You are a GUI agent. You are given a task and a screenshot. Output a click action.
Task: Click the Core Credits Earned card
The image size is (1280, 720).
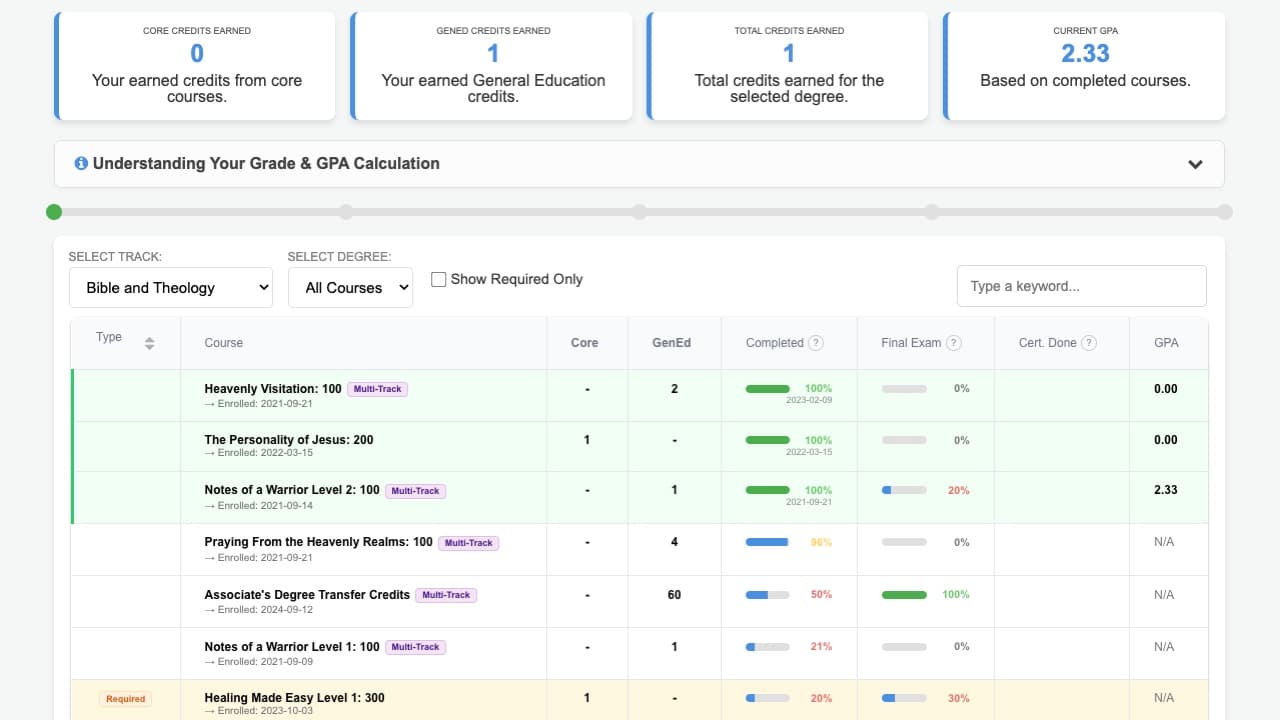(x=196, y=66)
